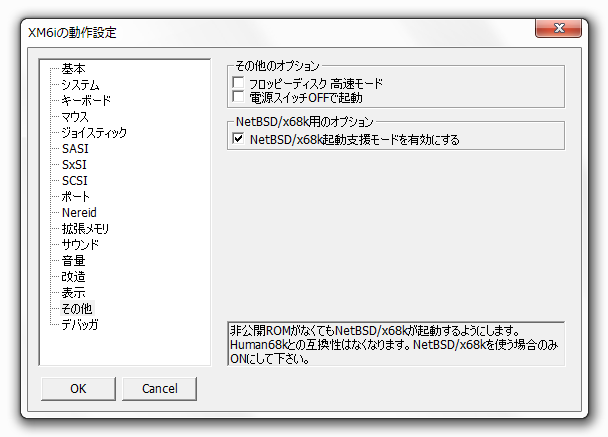
Task: Click the help description text box
Action: 396,344
